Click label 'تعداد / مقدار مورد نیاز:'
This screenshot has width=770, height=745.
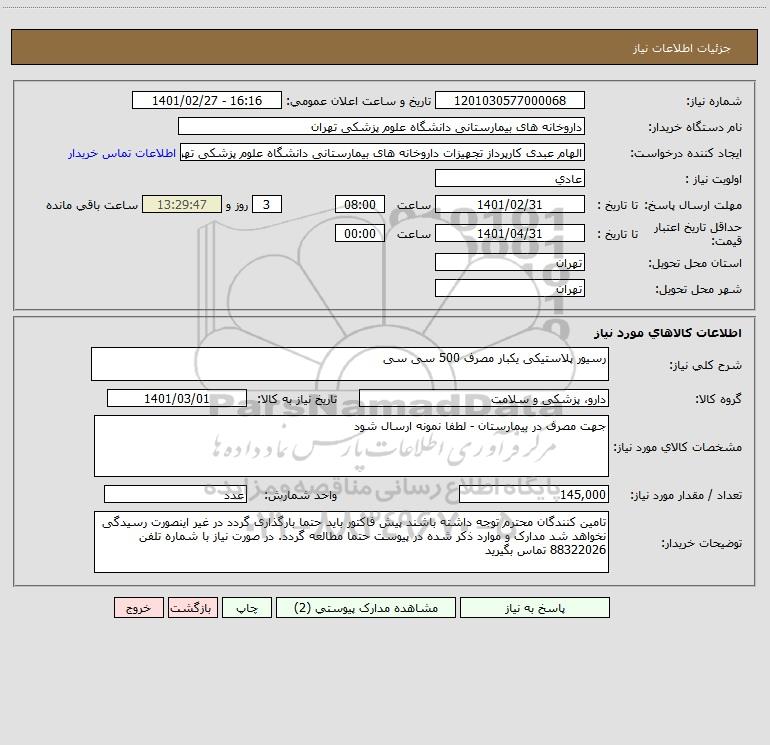tap(686, 496)
